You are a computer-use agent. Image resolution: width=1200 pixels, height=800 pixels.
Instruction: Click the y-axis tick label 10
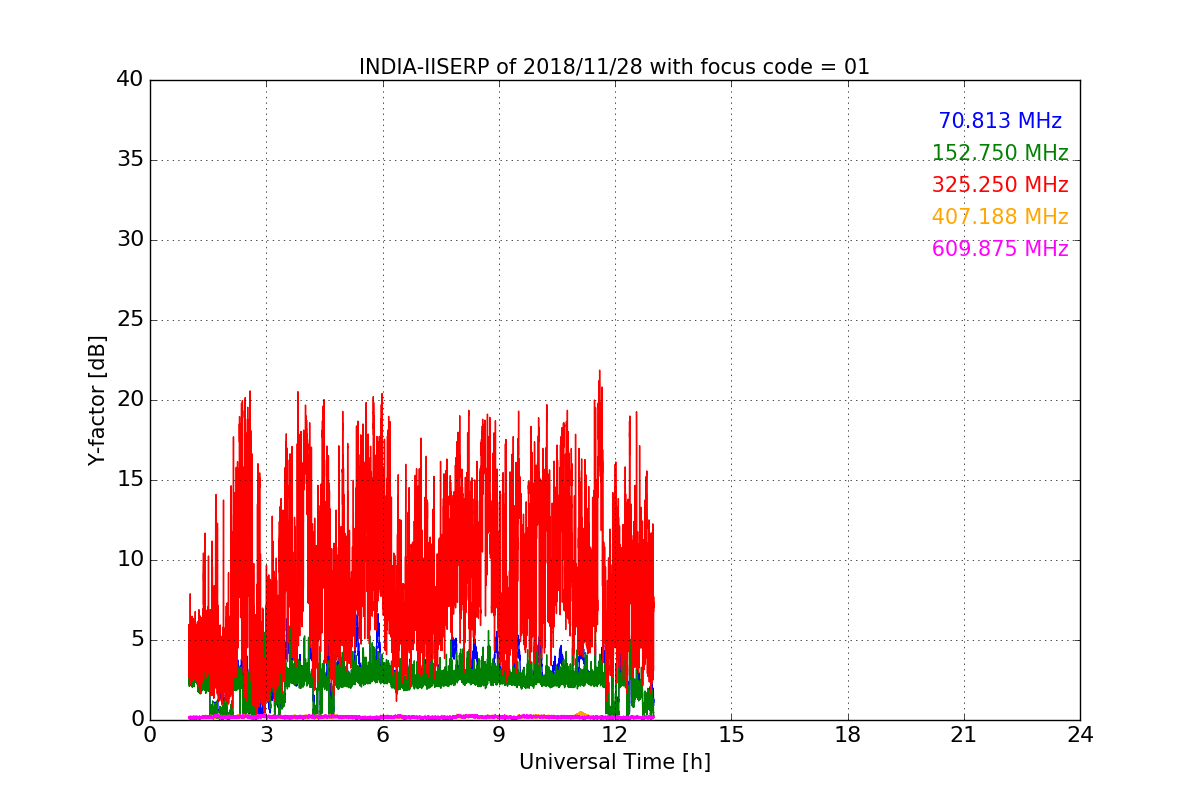point(130,560)
